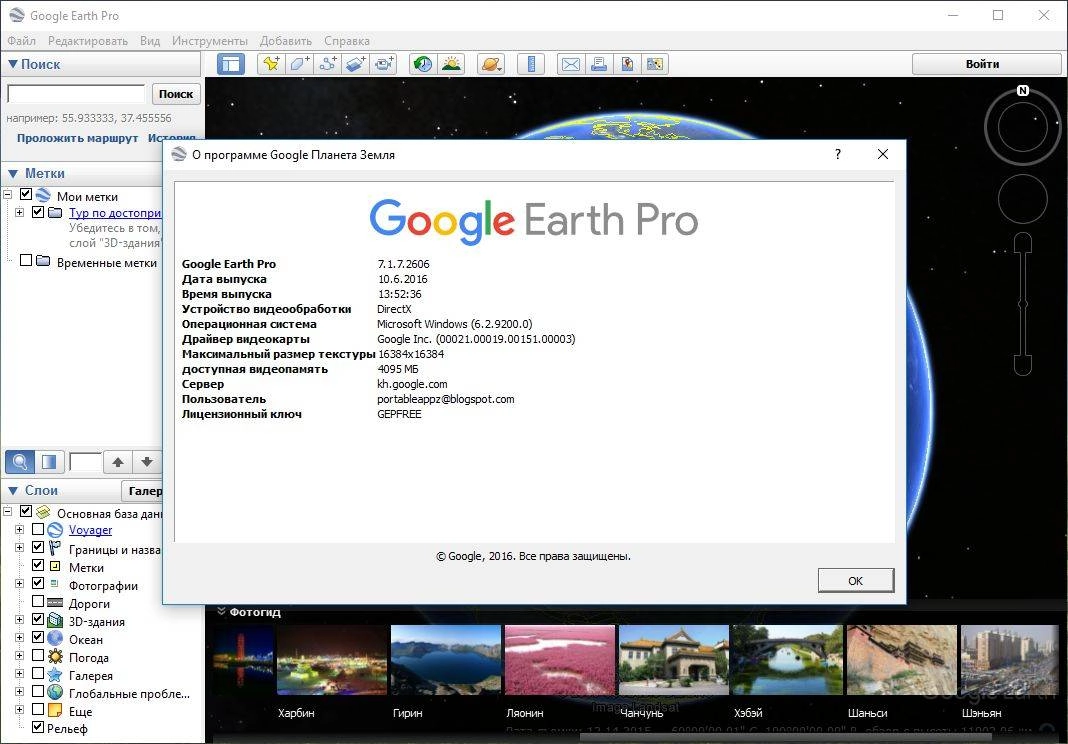Open the Добавить menu
1068x744 pixels.
tap(286, 41)
